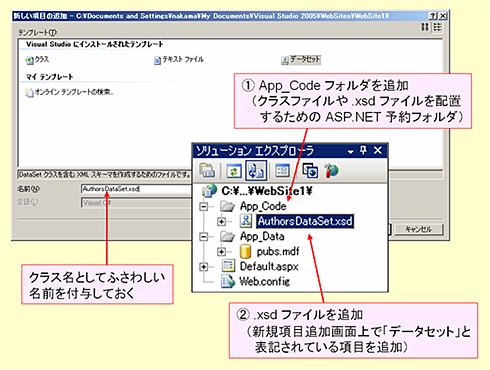Collapse the App_Code folder node
The height and width of the screenshot is (370, 490).
(x=203, y=207)
